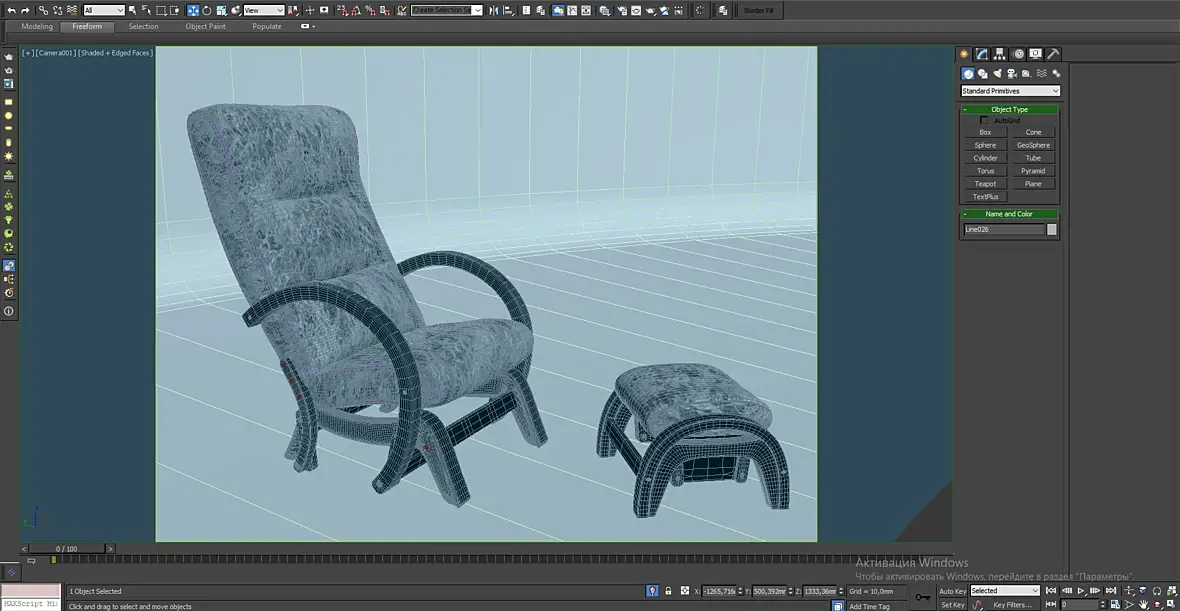Switch to the Hierarchy panel icon
1180x611 pixels.
(1000, 54)
